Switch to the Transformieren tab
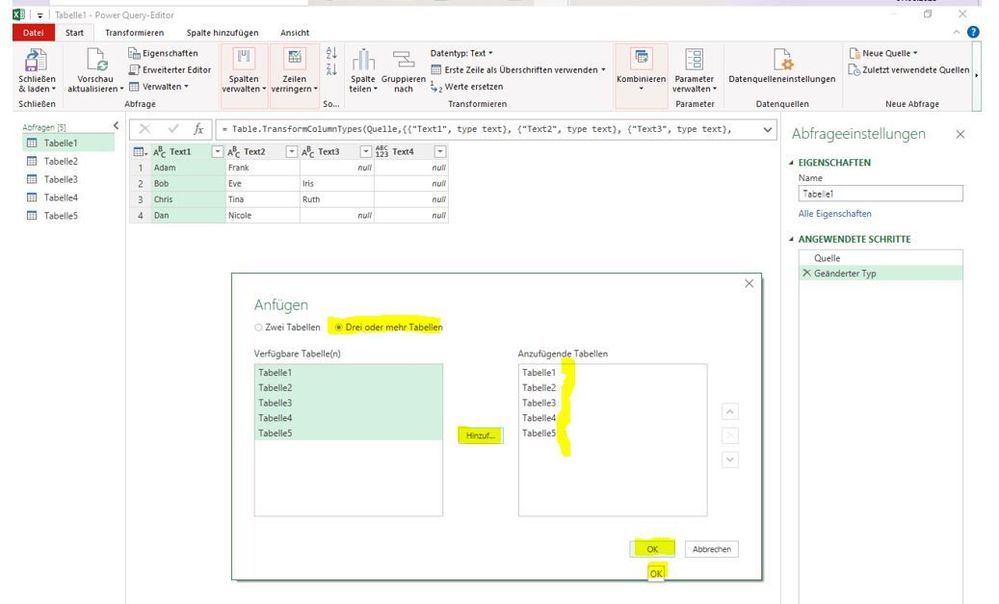The height and width of the screenshot is (604, 999). coord(134,32)
